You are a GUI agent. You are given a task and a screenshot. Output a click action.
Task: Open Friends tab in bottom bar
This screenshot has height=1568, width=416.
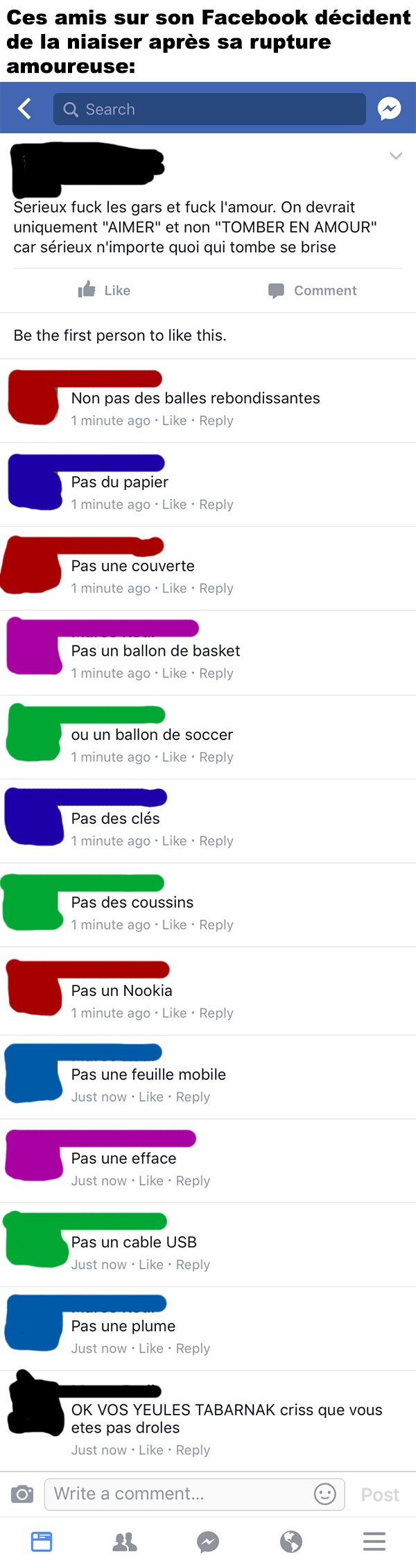(x=125, y=1542)
